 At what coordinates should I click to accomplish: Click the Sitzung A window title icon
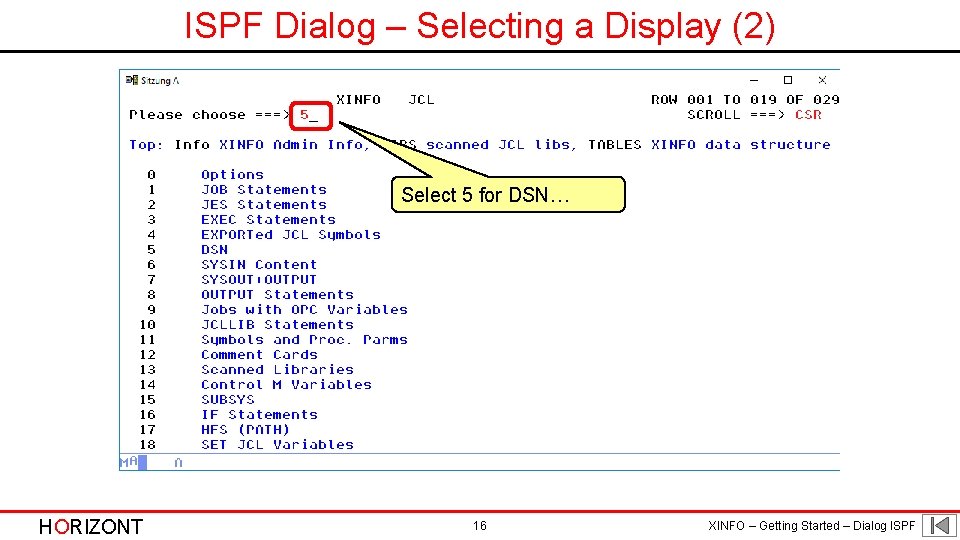[x=132, y=80]
